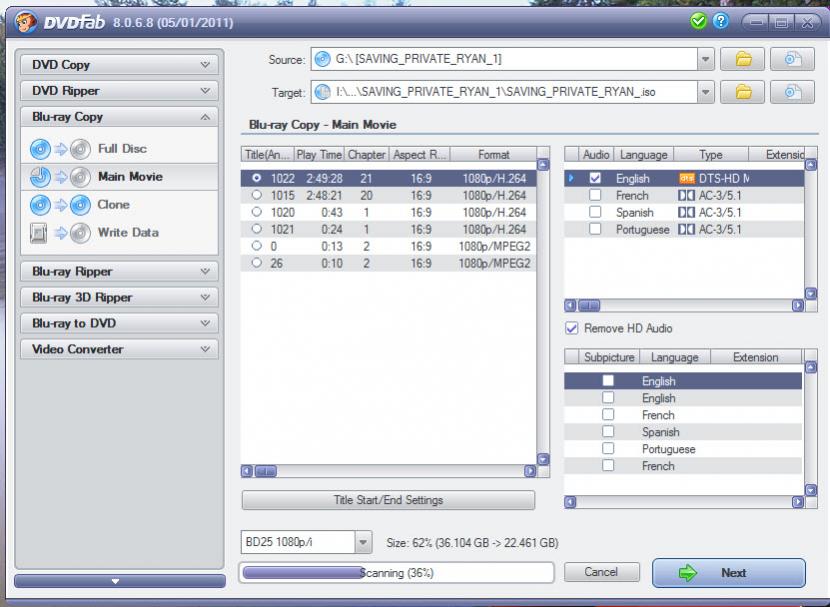Select title 1015 radio button
This screenshot has height=607, width=830.
(257, 196)
